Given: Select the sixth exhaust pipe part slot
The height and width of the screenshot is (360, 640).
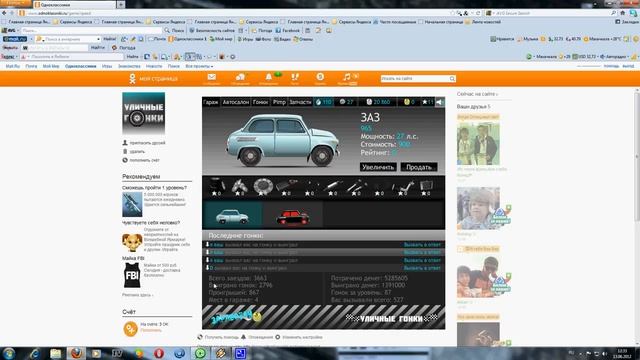Looking at the screenshot, I should 333,187.
